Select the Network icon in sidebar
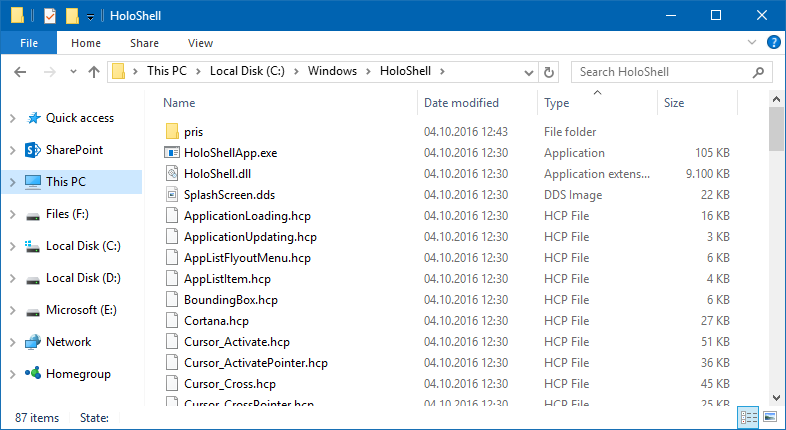The height and width of the screenshot is (430, 786). coord(33,342)
